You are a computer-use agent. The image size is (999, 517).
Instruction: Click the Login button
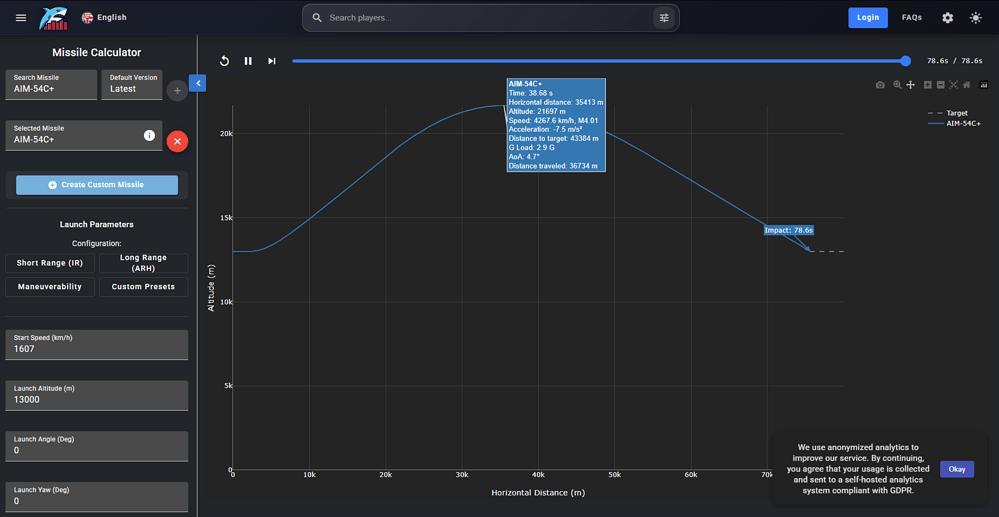click(x=868, y=18)
